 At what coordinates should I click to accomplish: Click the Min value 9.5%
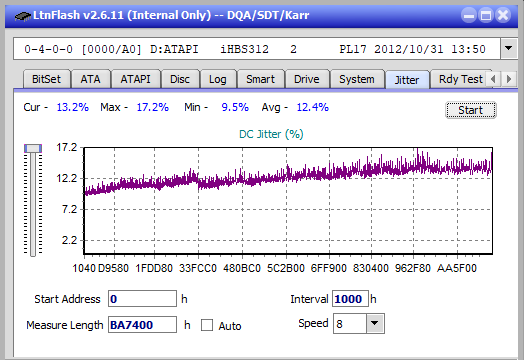click(235, 107)
